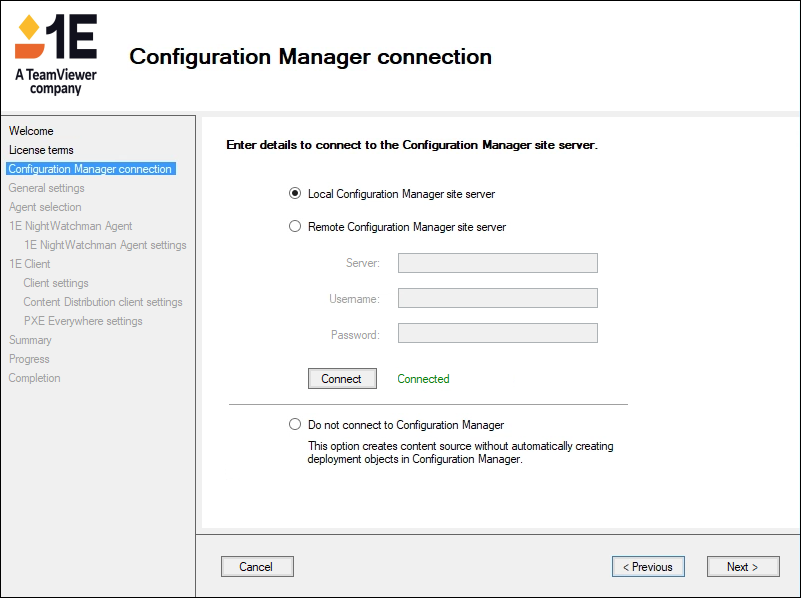Select Content Distribution client settings
Image resolution: width=801 pixels, height=598 pixels.
tap(103, 302)
